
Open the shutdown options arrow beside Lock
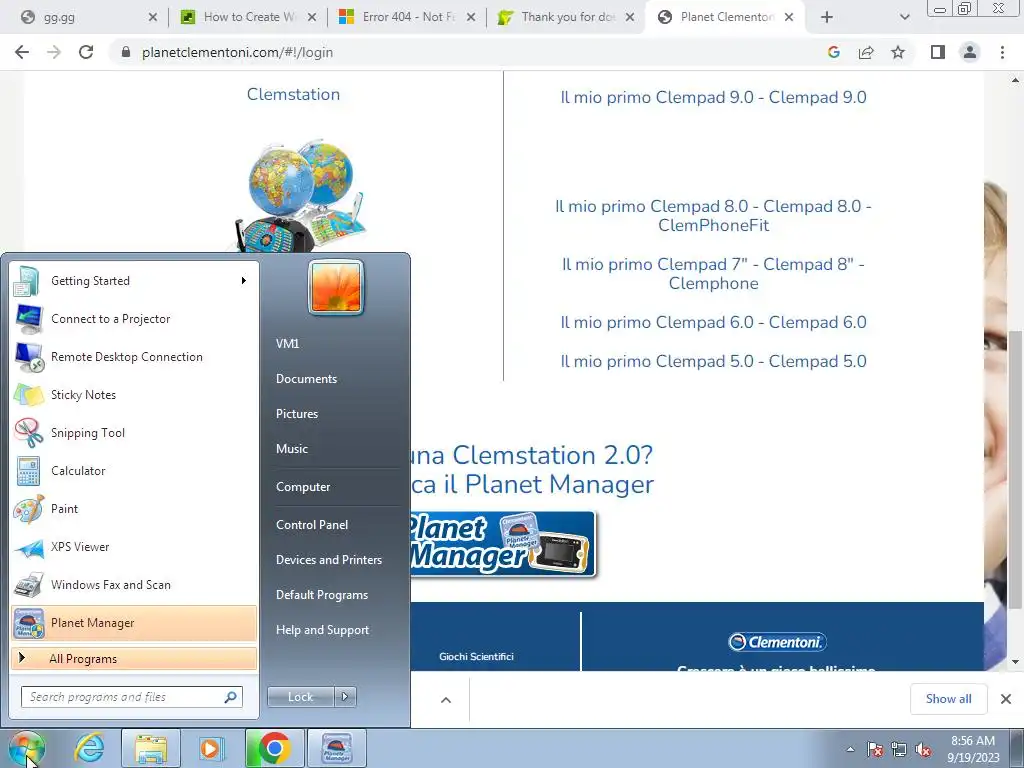(x=345, y=697)
